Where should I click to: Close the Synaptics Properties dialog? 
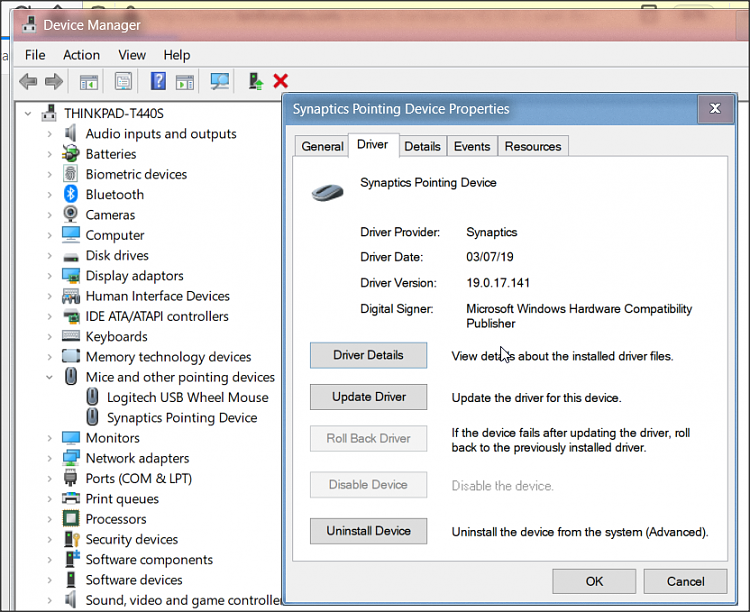715,109
